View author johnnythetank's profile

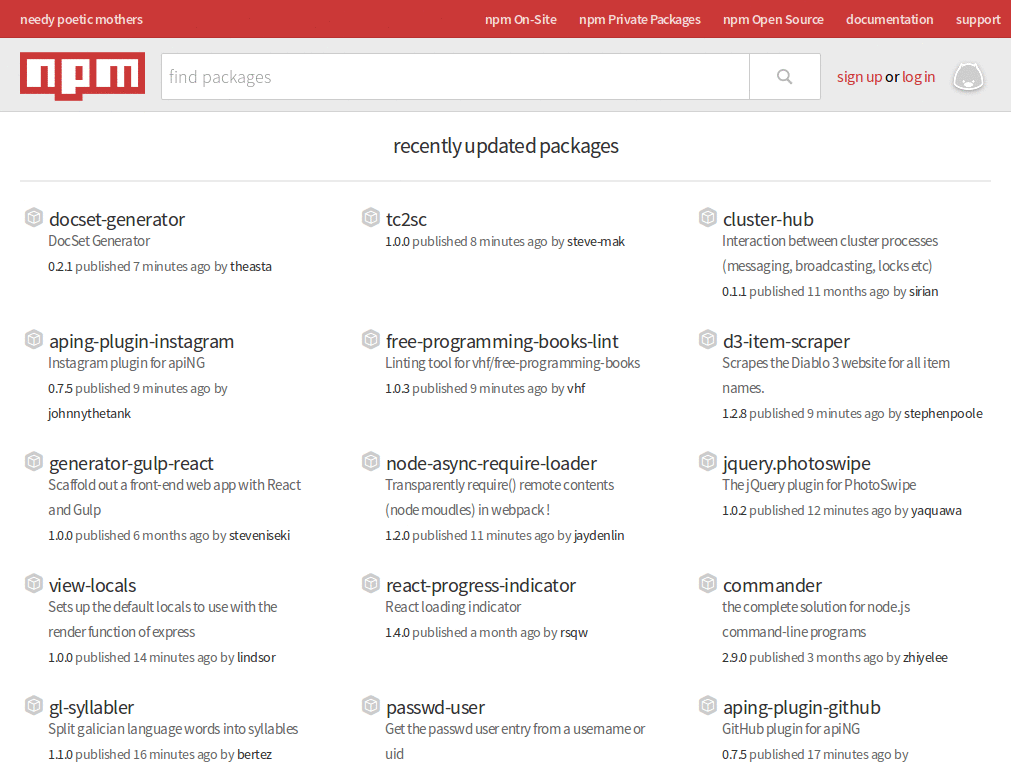(x=89, y=413)
